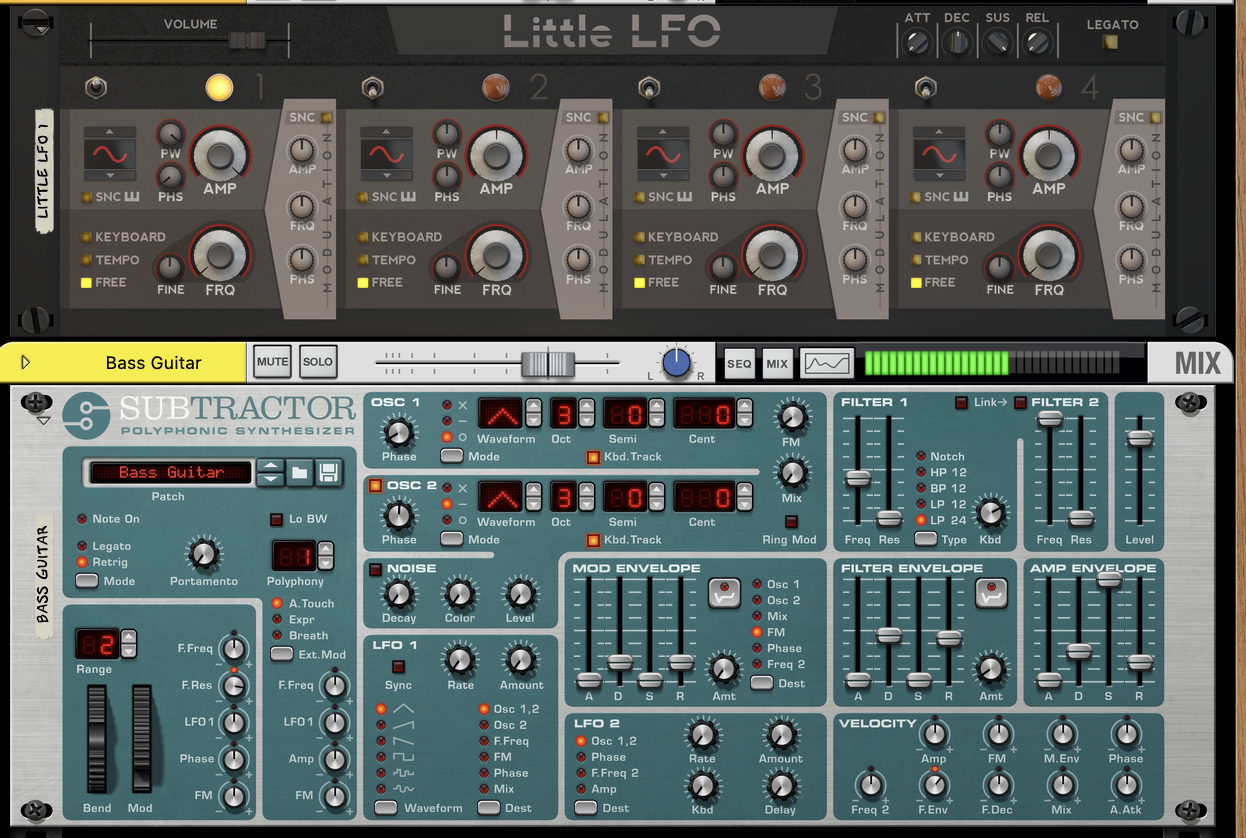
Task: Step OSC 1 Waveform selector arrows
Action: click(534, 413)
